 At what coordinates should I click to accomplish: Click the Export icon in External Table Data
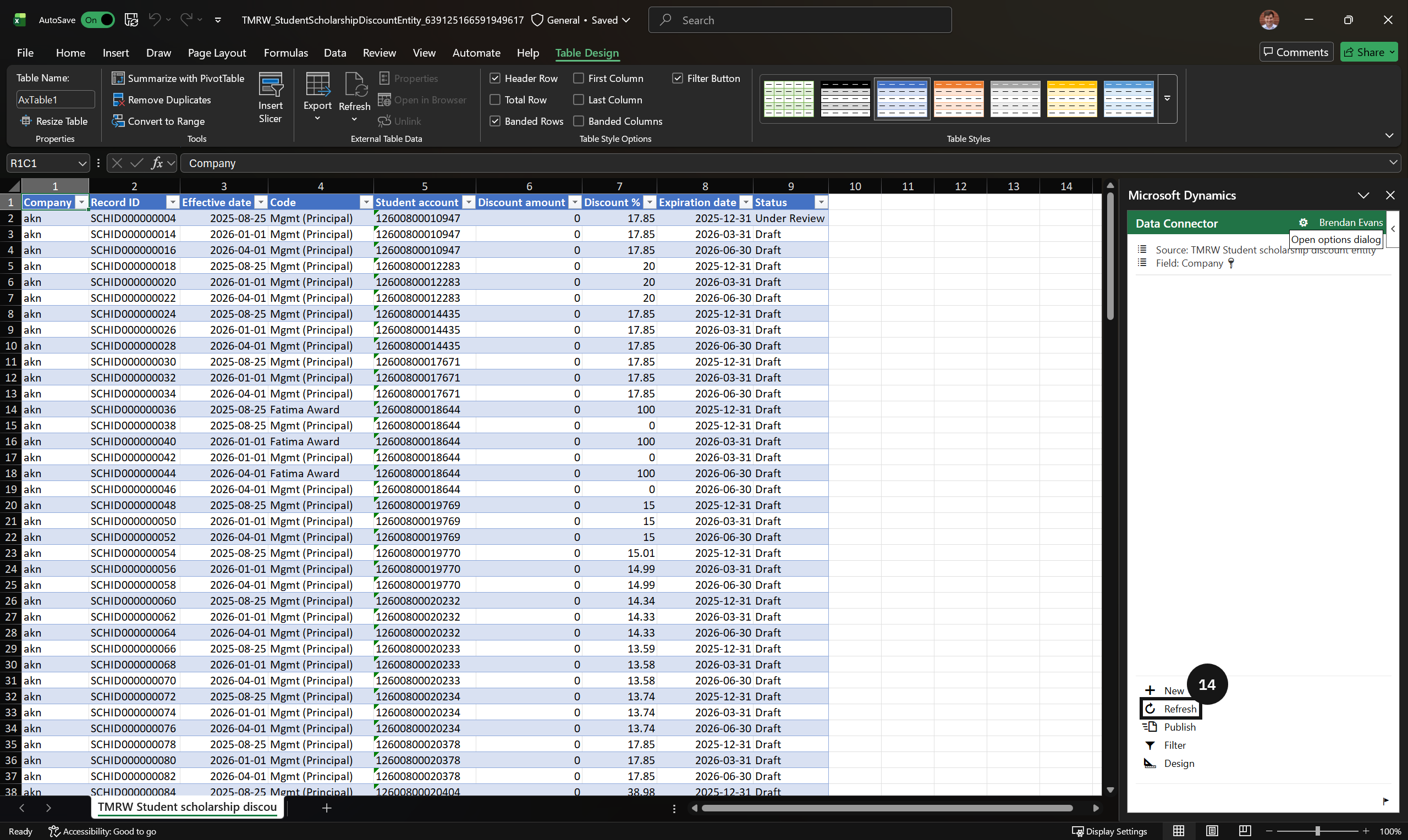coord(317,85)
